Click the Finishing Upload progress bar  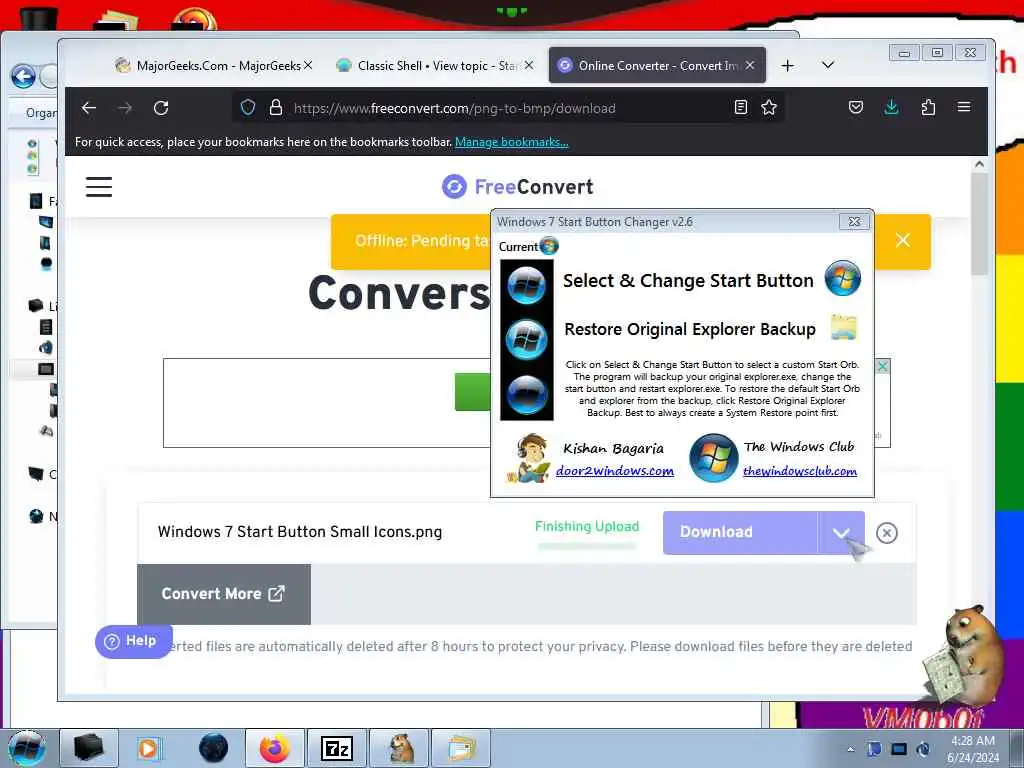click(586, 547)
